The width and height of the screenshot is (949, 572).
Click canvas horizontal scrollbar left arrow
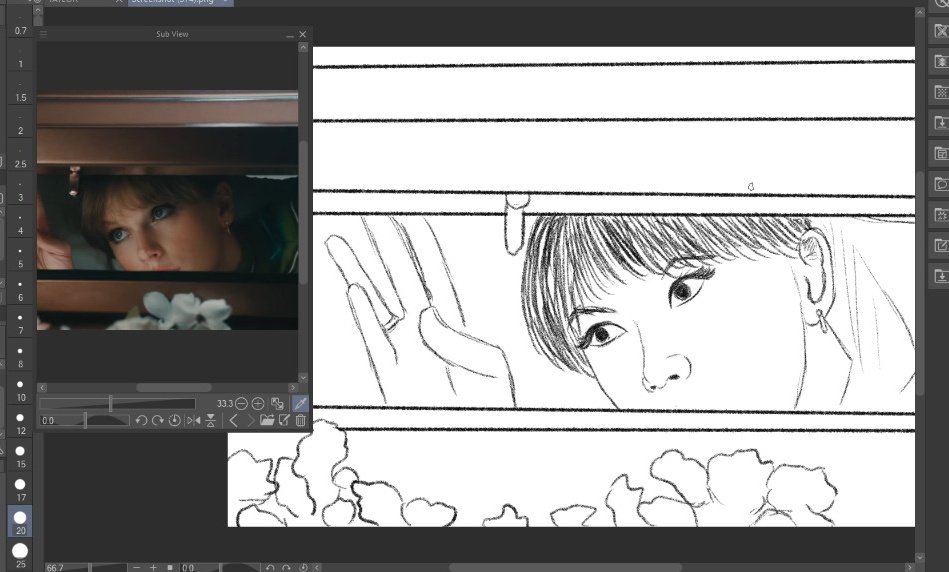coord(317,567)
